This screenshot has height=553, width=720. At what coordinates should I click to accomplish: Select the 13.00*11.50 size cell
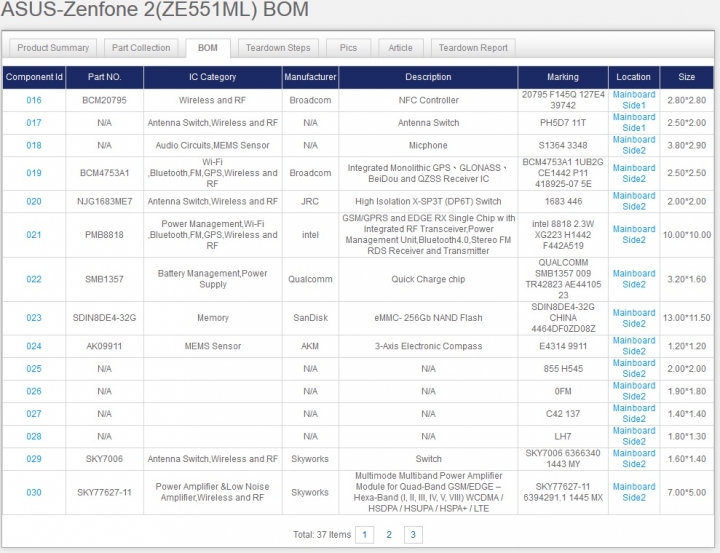tap(686, 318)
